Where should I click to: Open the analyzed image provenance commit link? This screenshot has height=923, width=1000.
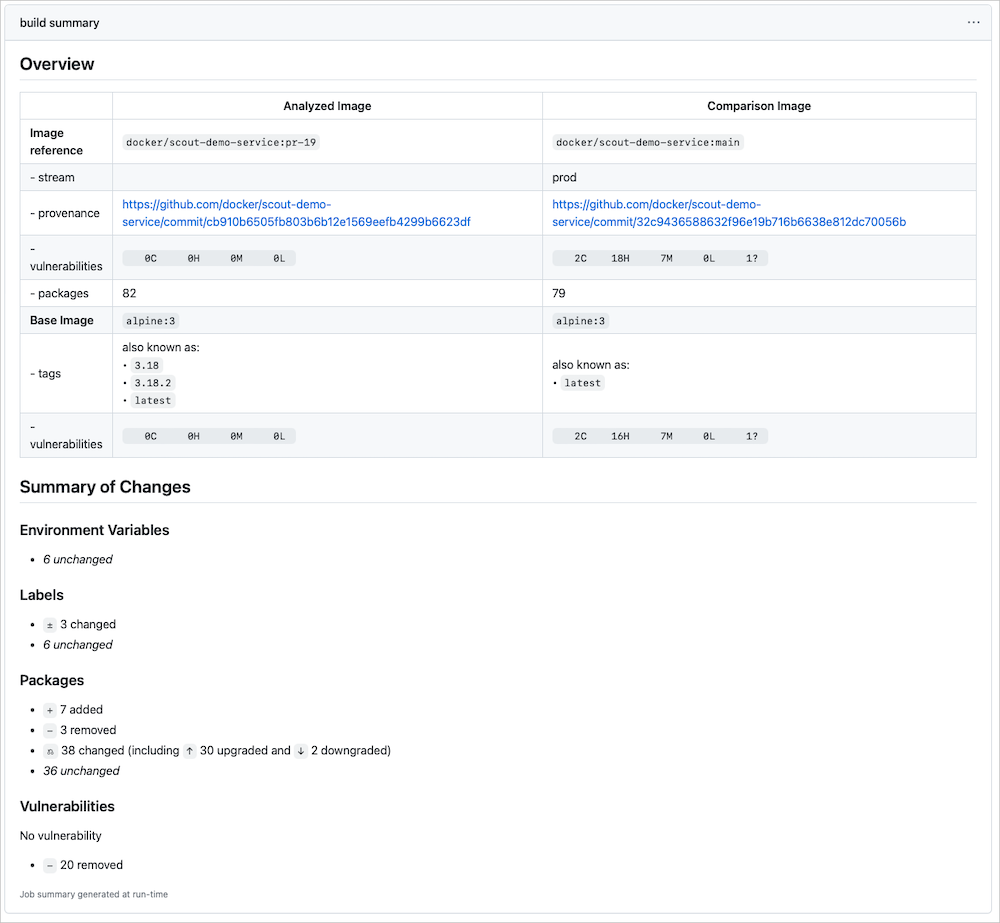click(296, 213)
